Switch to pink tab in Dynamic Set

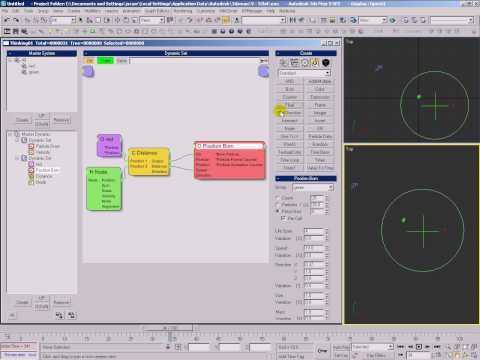[122, 61]
